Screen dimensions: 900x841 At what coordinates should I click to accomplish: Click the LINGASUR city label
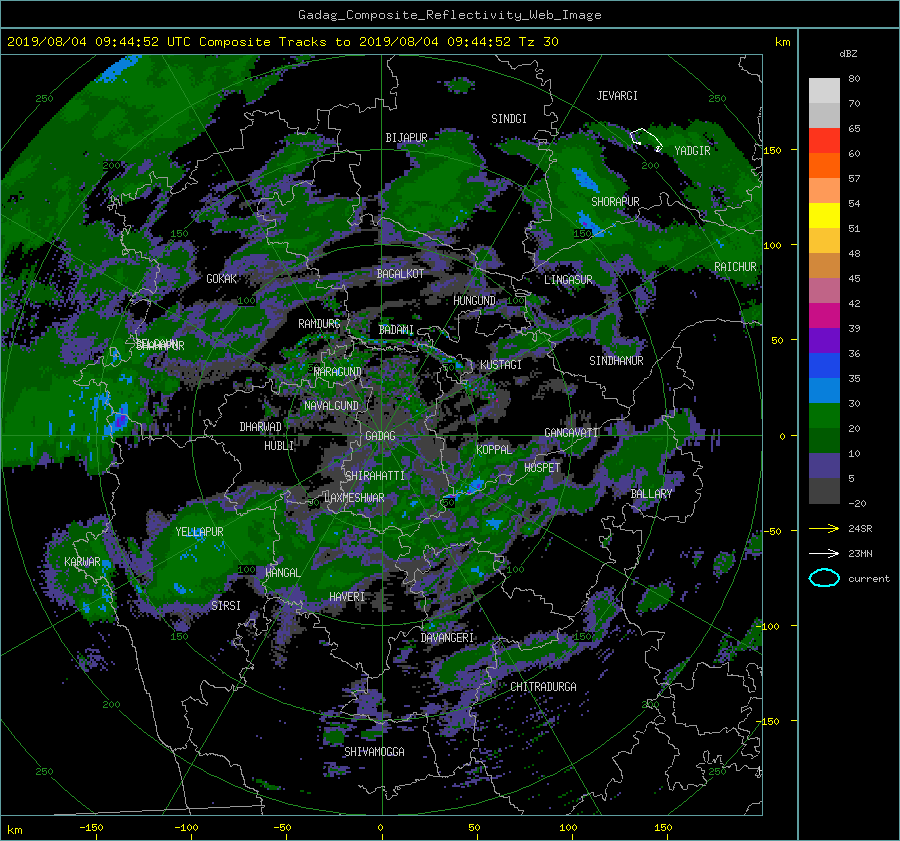tap(568, 280)
